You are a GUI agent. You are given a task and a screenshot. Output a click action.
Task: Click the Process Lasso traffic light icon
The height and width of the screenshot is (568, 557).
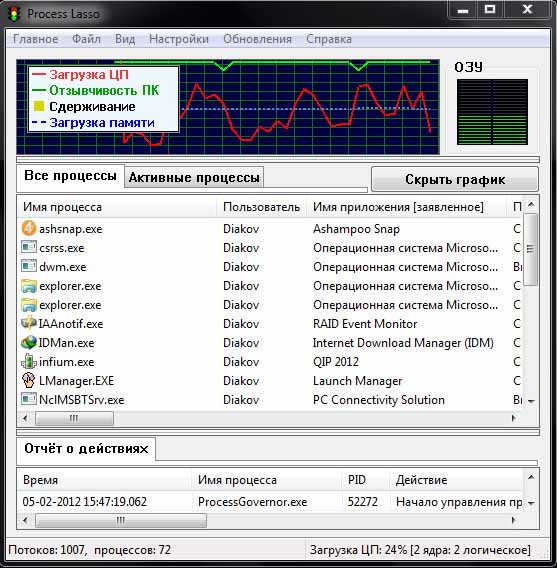coord(14,14)
